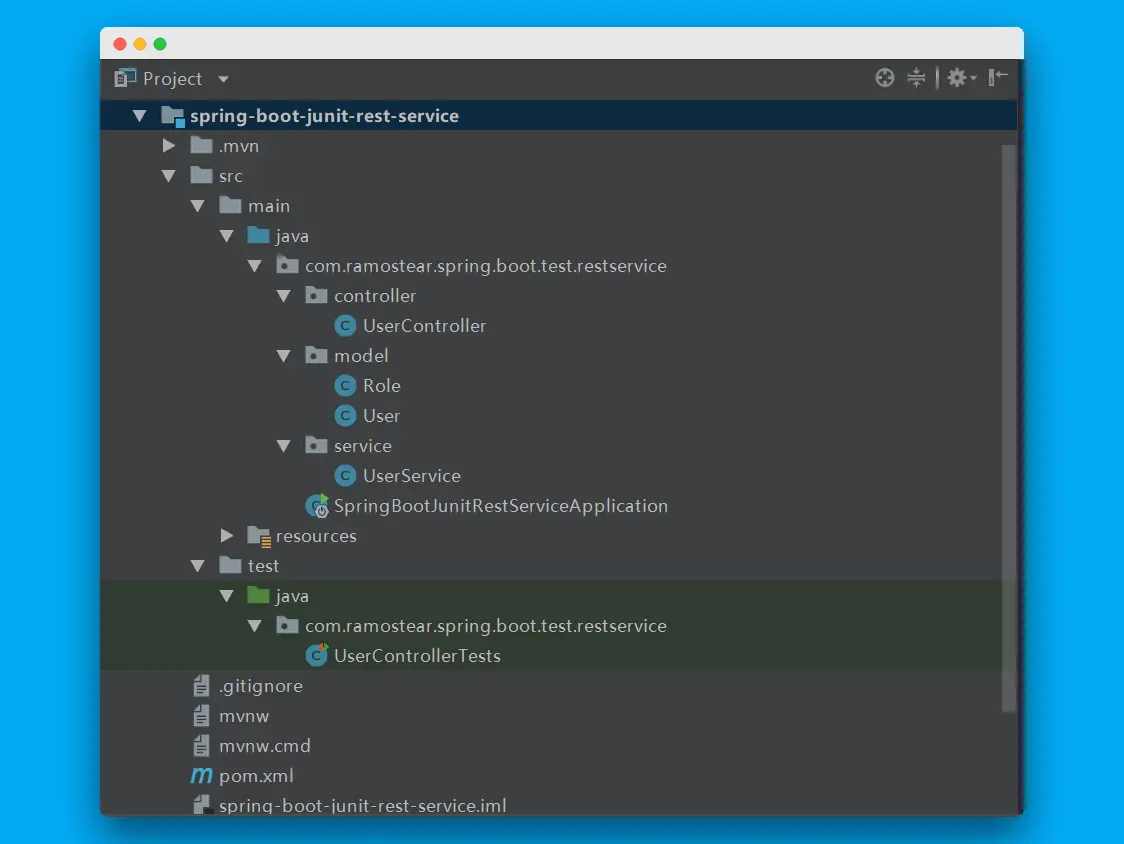Click the service package icon
1124x844 pixels.
point(316,445)
